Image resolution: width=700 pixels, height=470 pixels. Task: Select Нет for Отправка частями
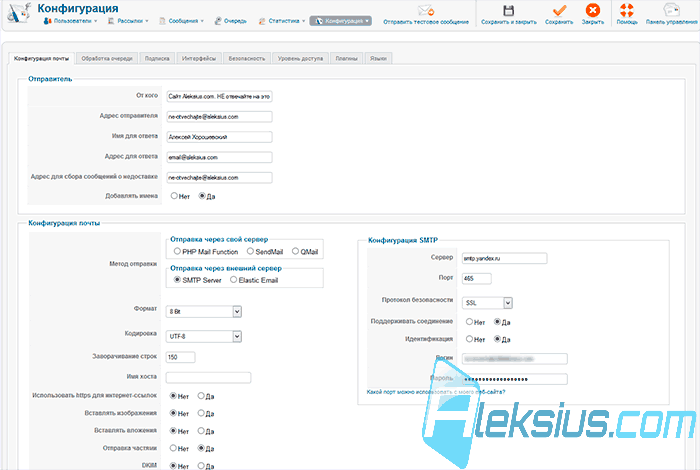[x=173, y=448]
